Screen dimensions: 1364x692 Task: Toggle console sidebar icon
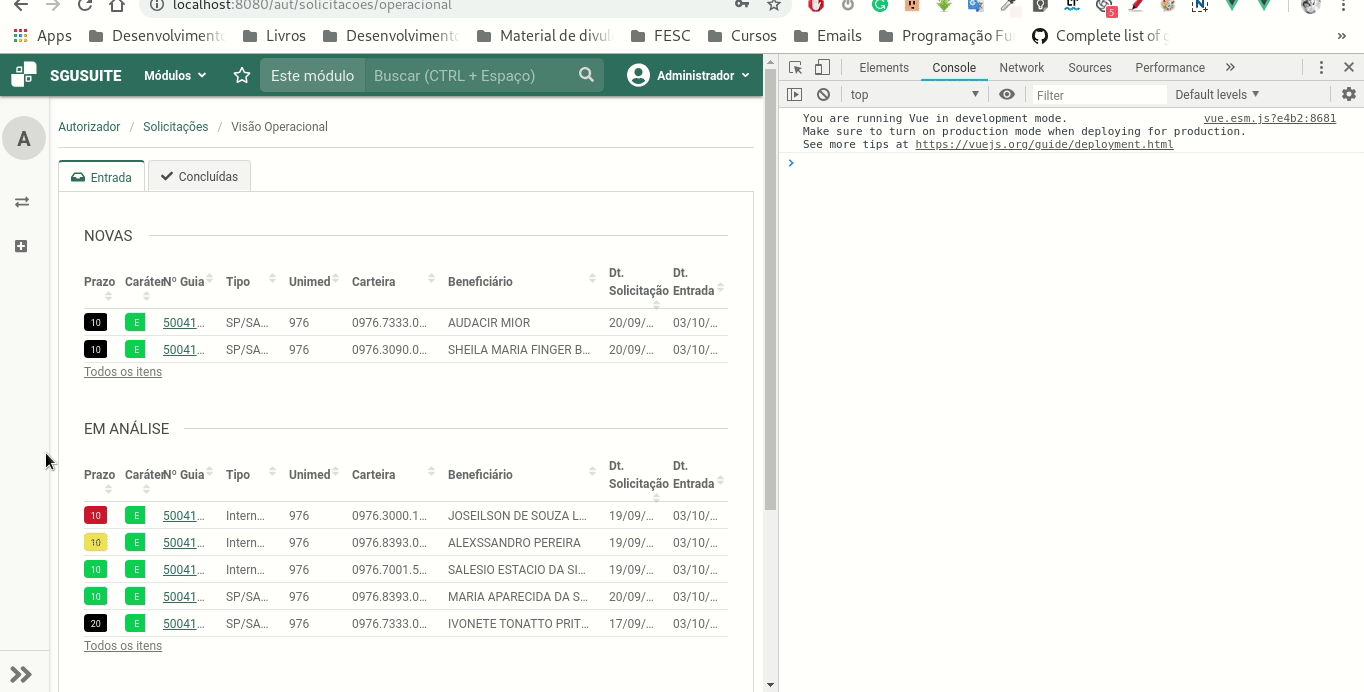[x=795, y=95]
